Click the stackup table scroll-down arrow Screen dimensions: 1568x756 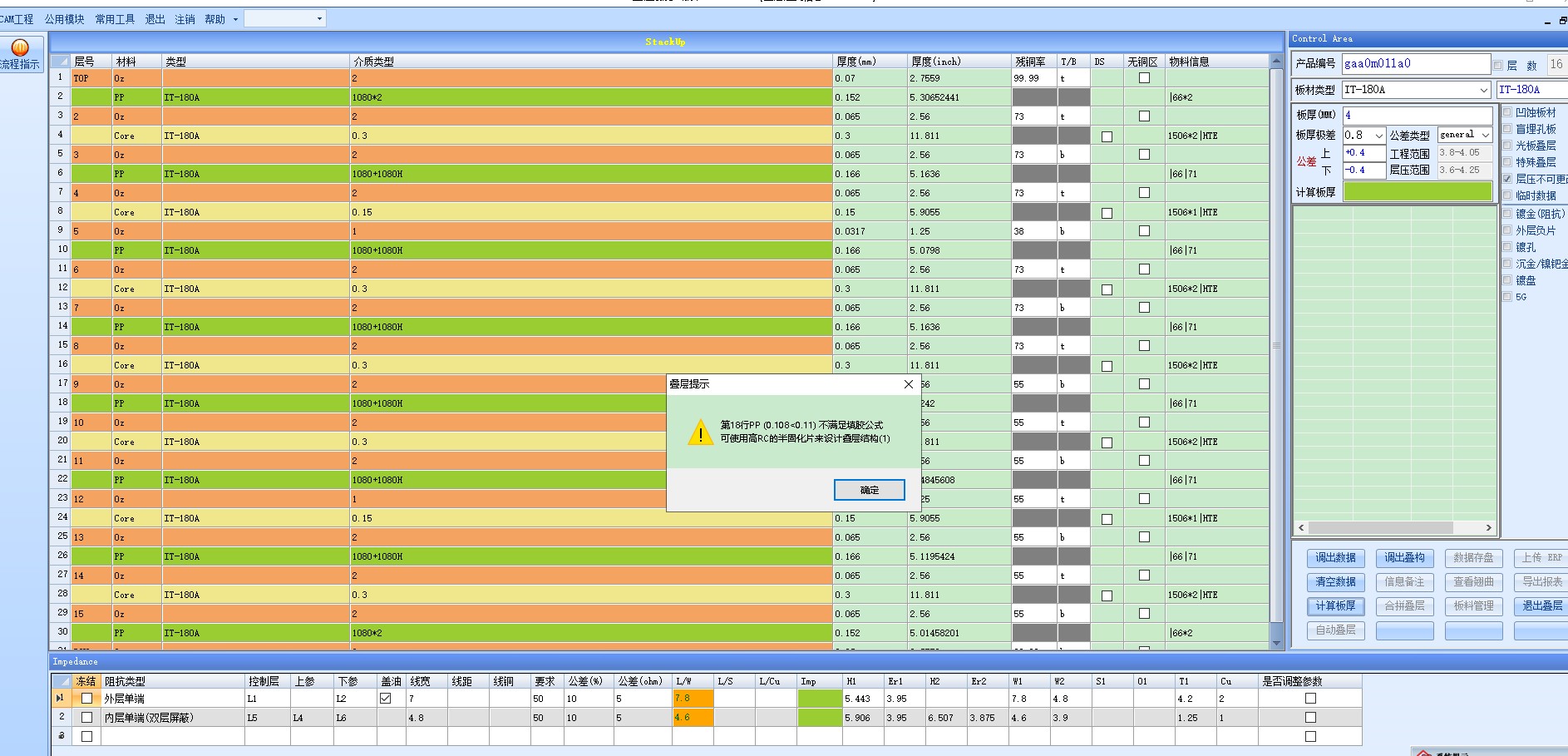tap(1277, 643)
